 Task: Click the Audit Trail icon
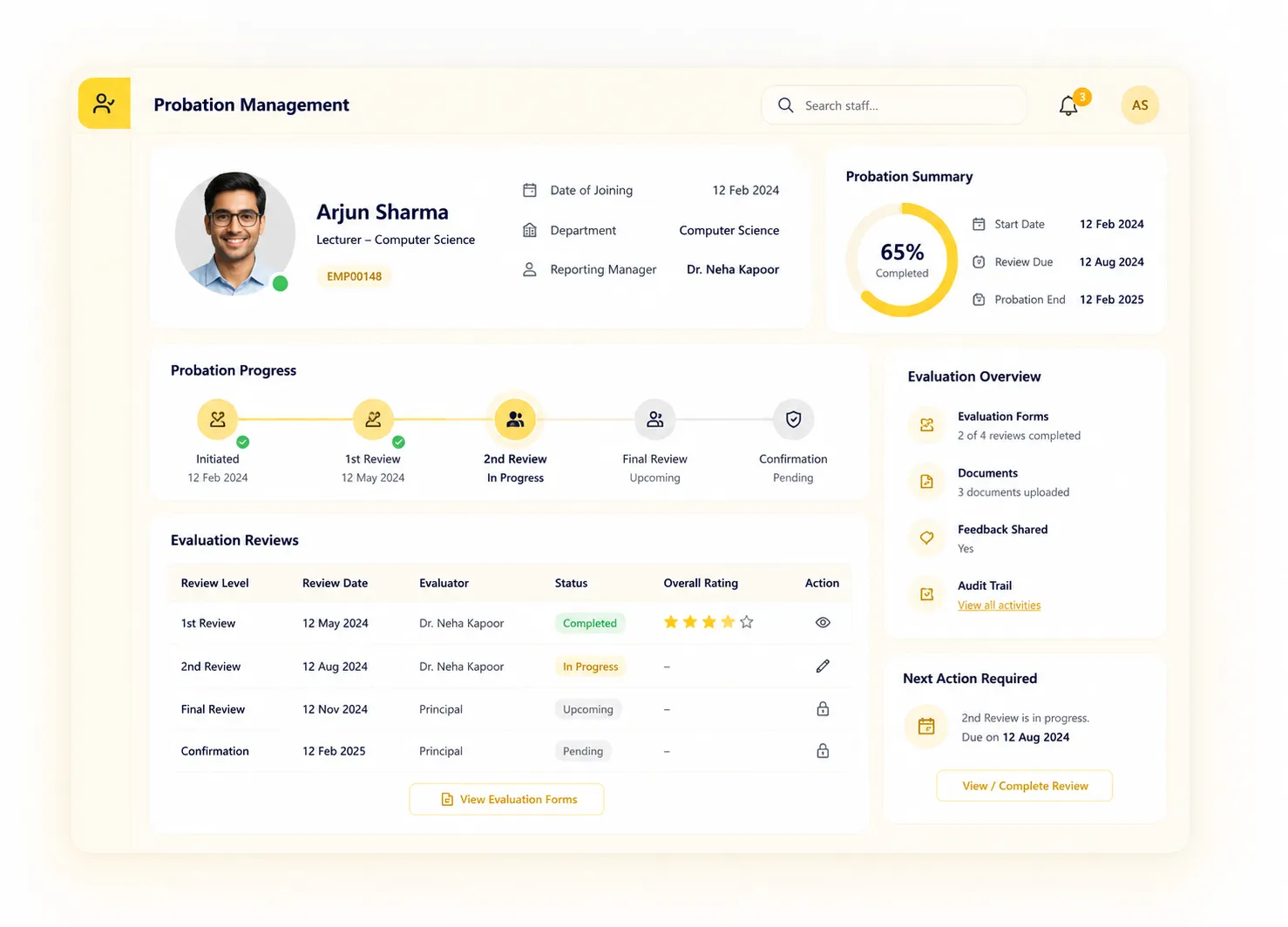tap(926, 594)
